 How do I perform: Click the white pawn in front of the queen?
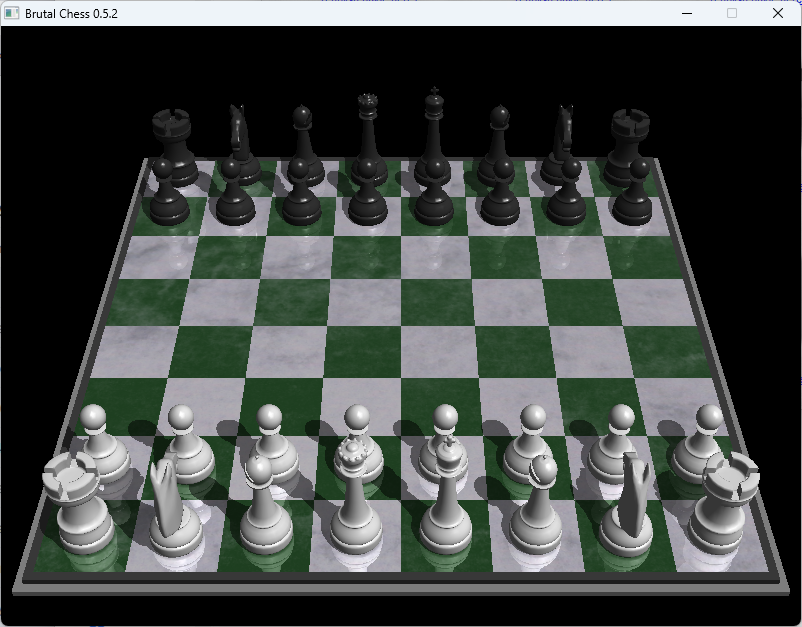(x=355, y=440)
